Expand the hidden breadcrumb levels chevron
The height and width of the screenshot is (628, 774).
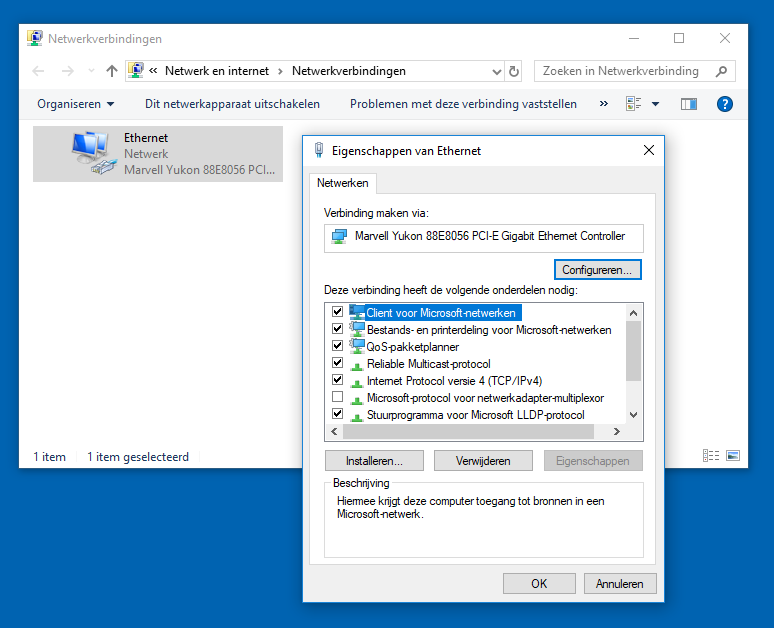(x=154, y=71)
